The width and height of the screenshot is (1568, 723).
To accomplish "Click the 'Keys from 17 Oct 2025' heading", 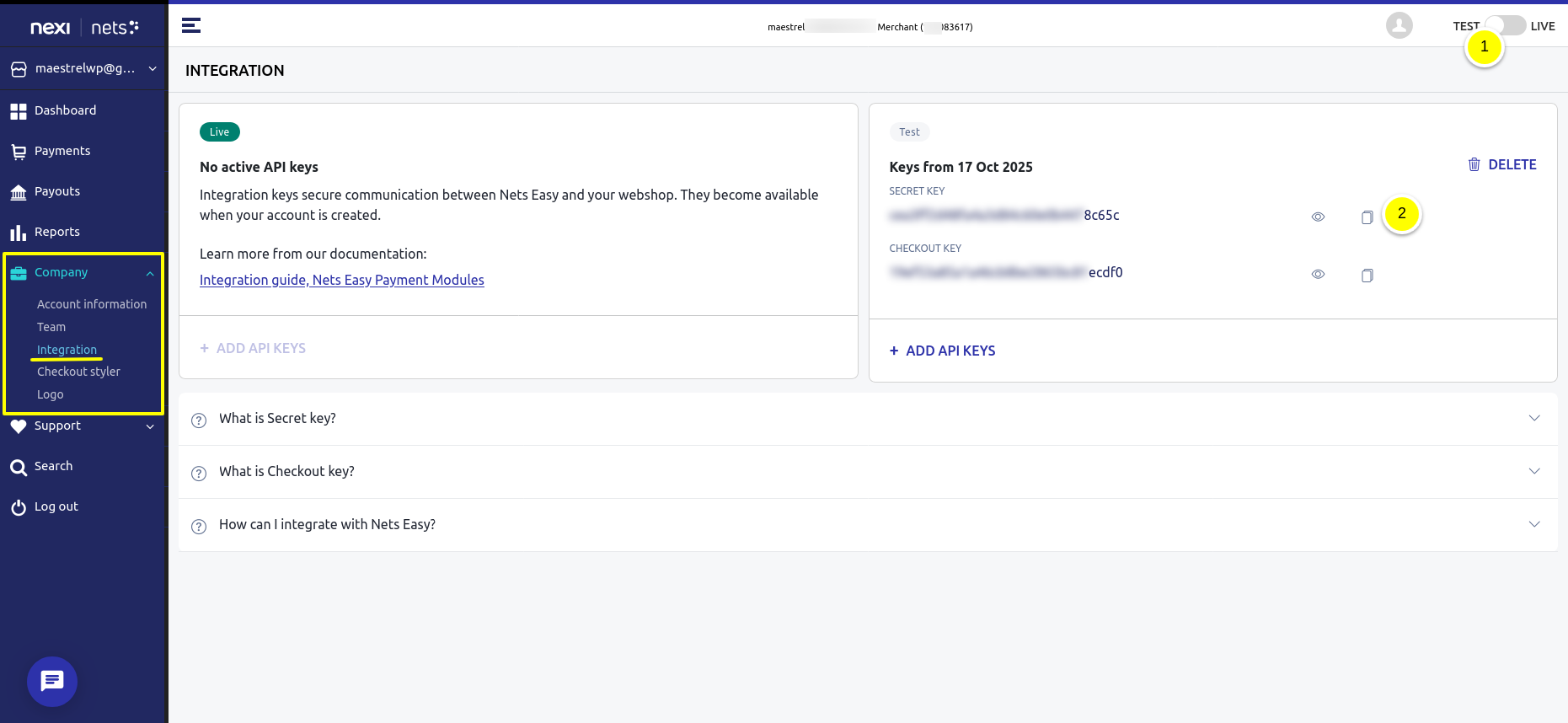I will 961,167.
